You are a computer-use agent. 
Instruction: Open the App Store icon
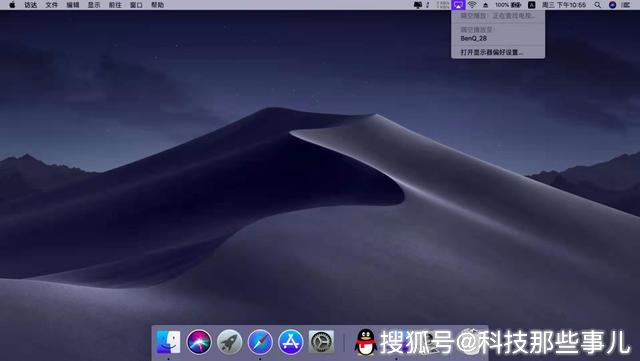point(291,341)
